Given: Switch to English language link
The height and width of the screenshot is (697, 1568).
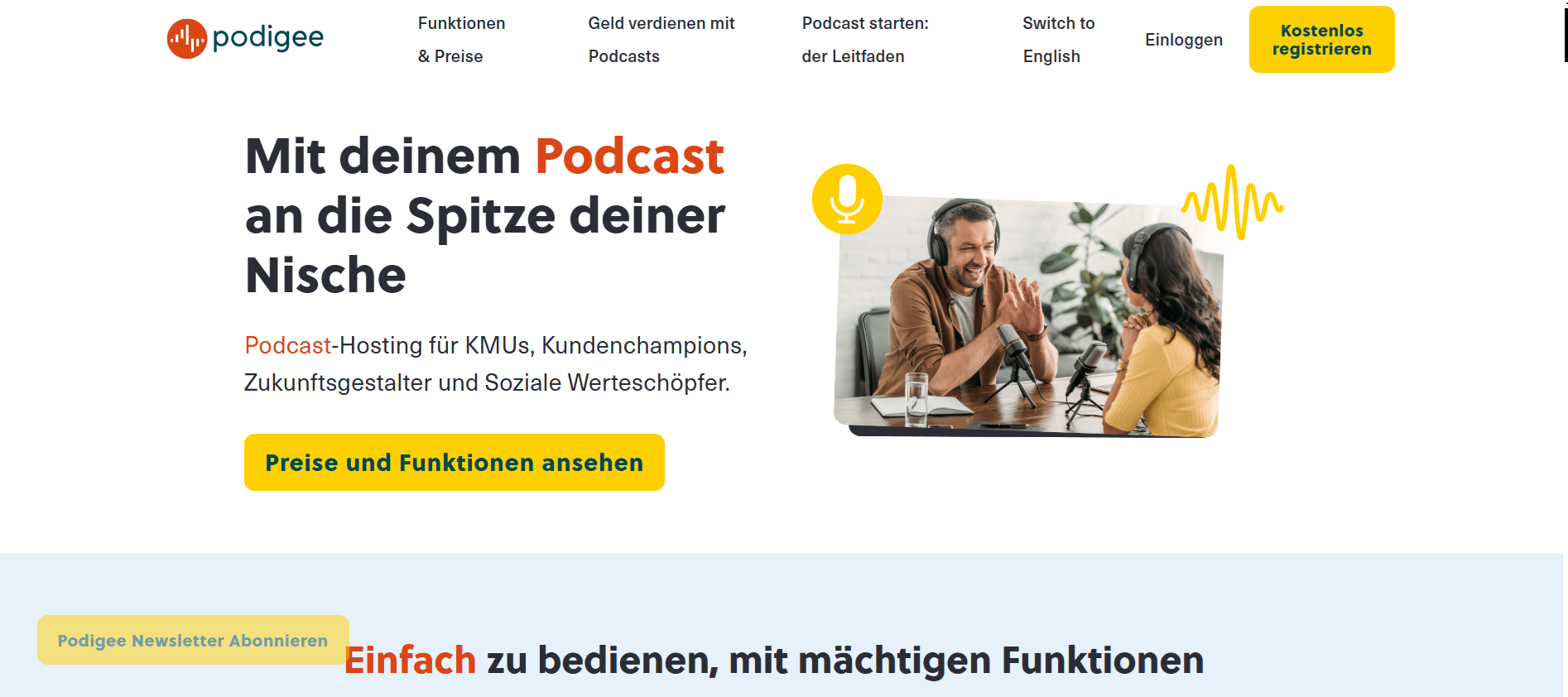Looking at the screenshot, I should point(1058,40).
